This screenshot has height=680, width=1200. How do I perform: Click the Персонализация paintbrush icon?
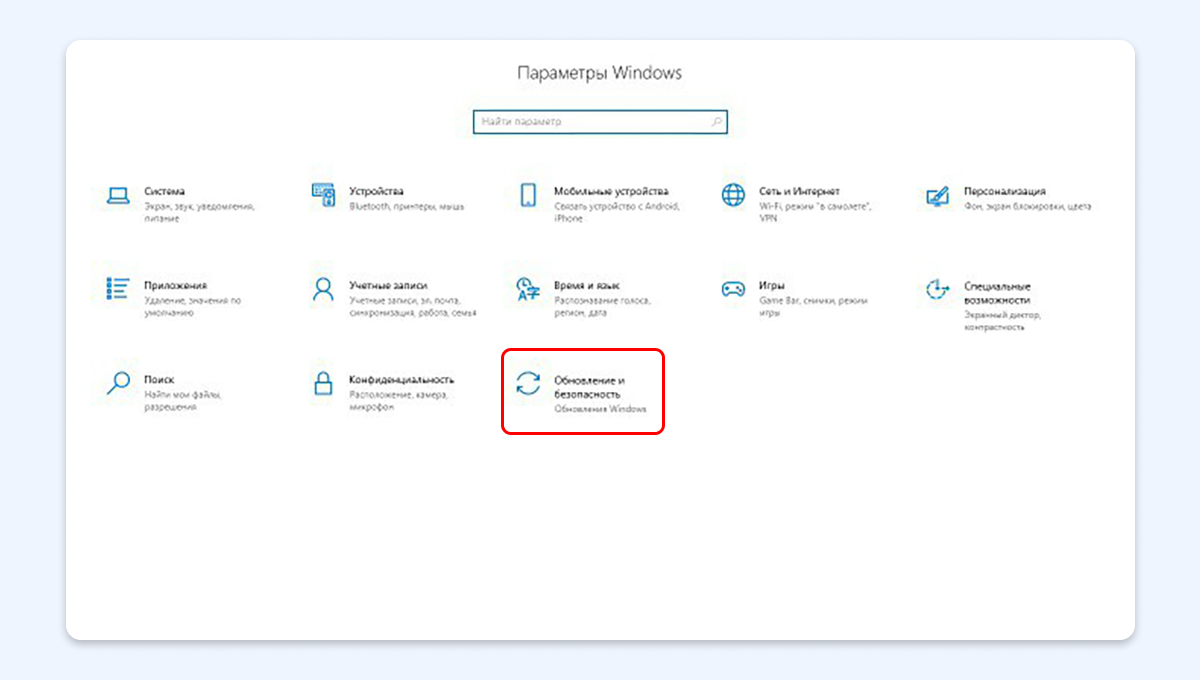937,196
